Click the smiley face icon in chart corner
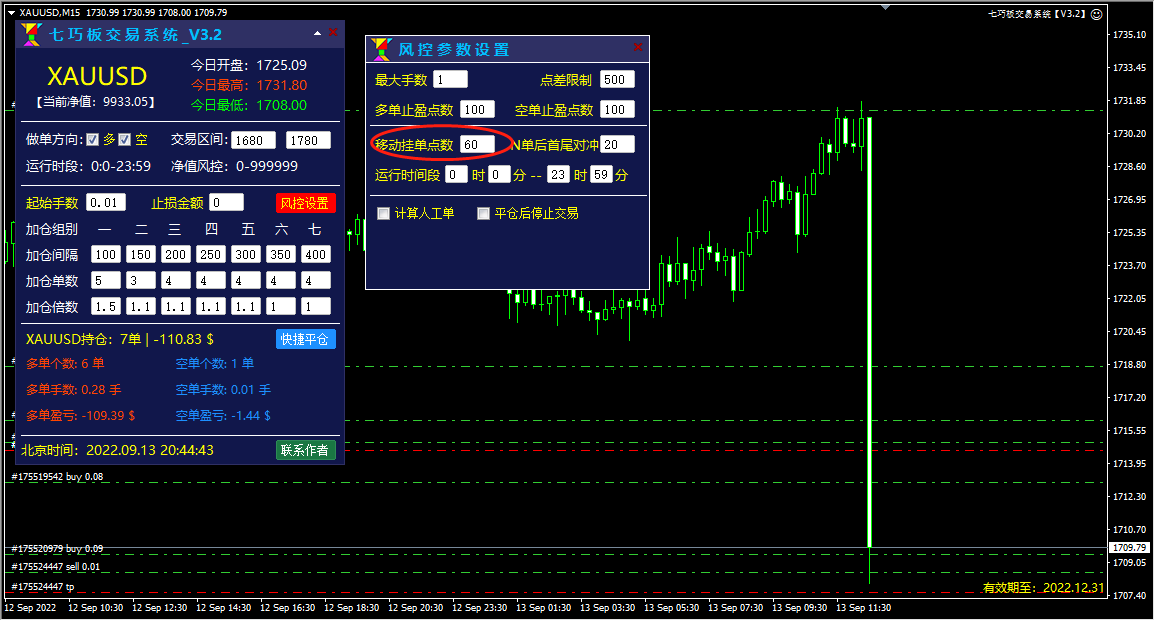The height and width of the screenshot is (621, 1155). click(x=1096, y=14)
